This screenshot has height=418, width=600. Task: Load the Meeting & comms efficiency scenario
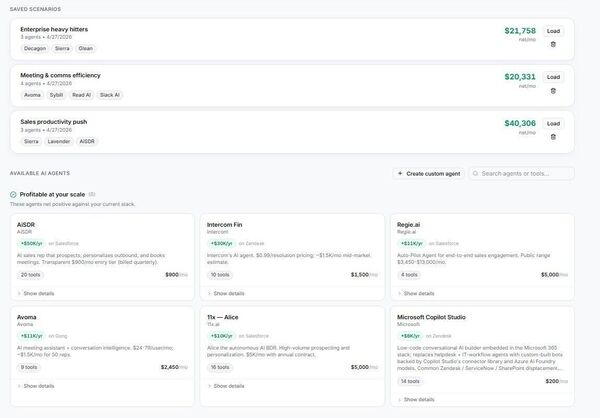click(x=553, y=77)
